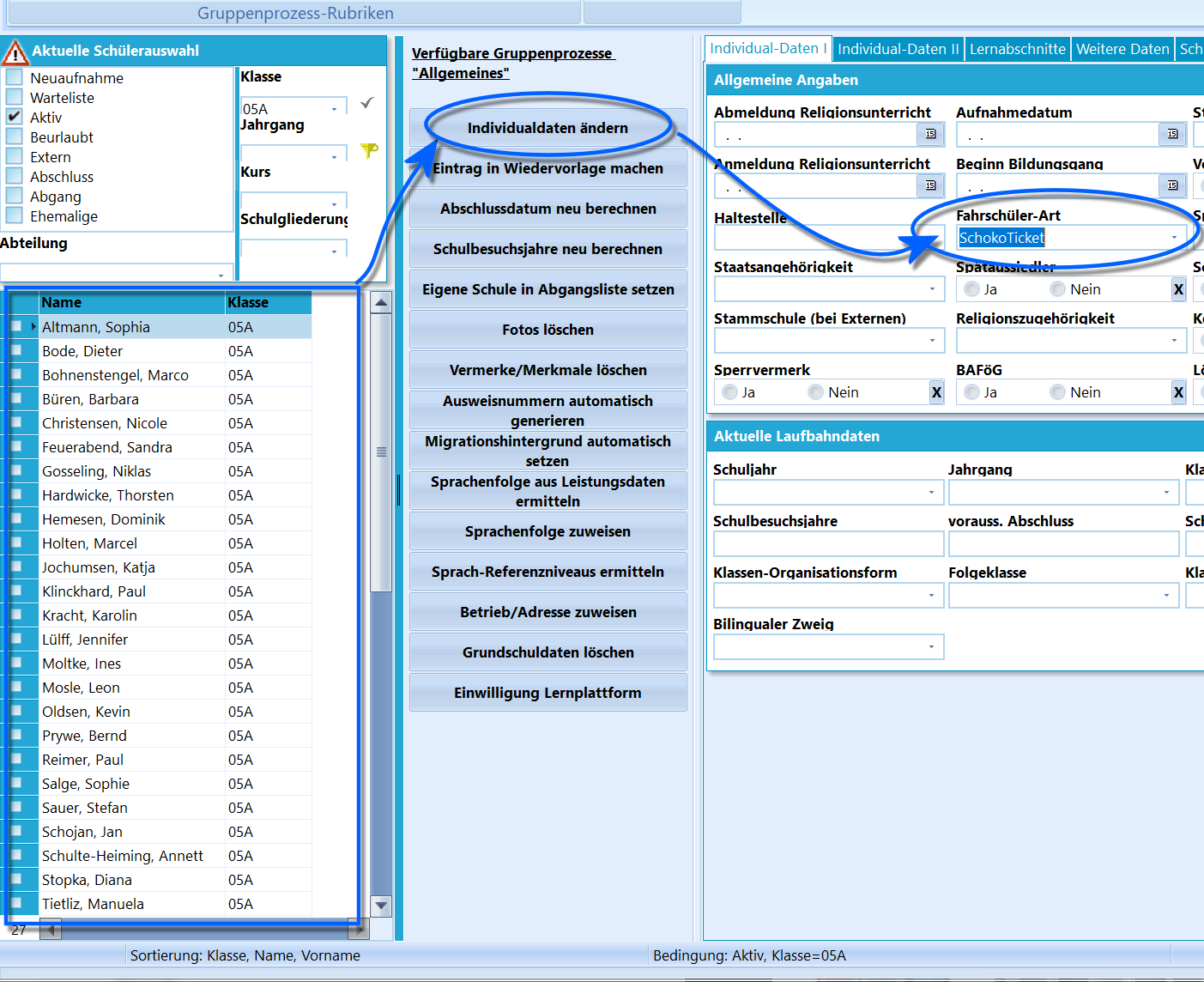Screen dimensions: 1204x982
Task: Select Nein for Spätaussiedler
Action: coord(1058,289)
